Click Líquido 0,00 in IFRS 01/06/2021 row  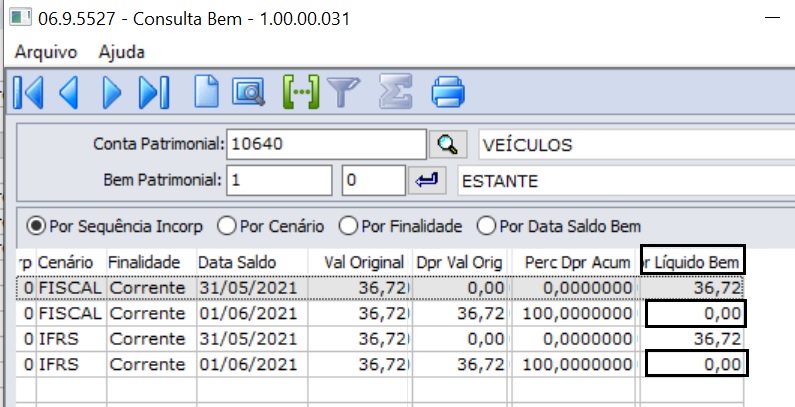695,364
